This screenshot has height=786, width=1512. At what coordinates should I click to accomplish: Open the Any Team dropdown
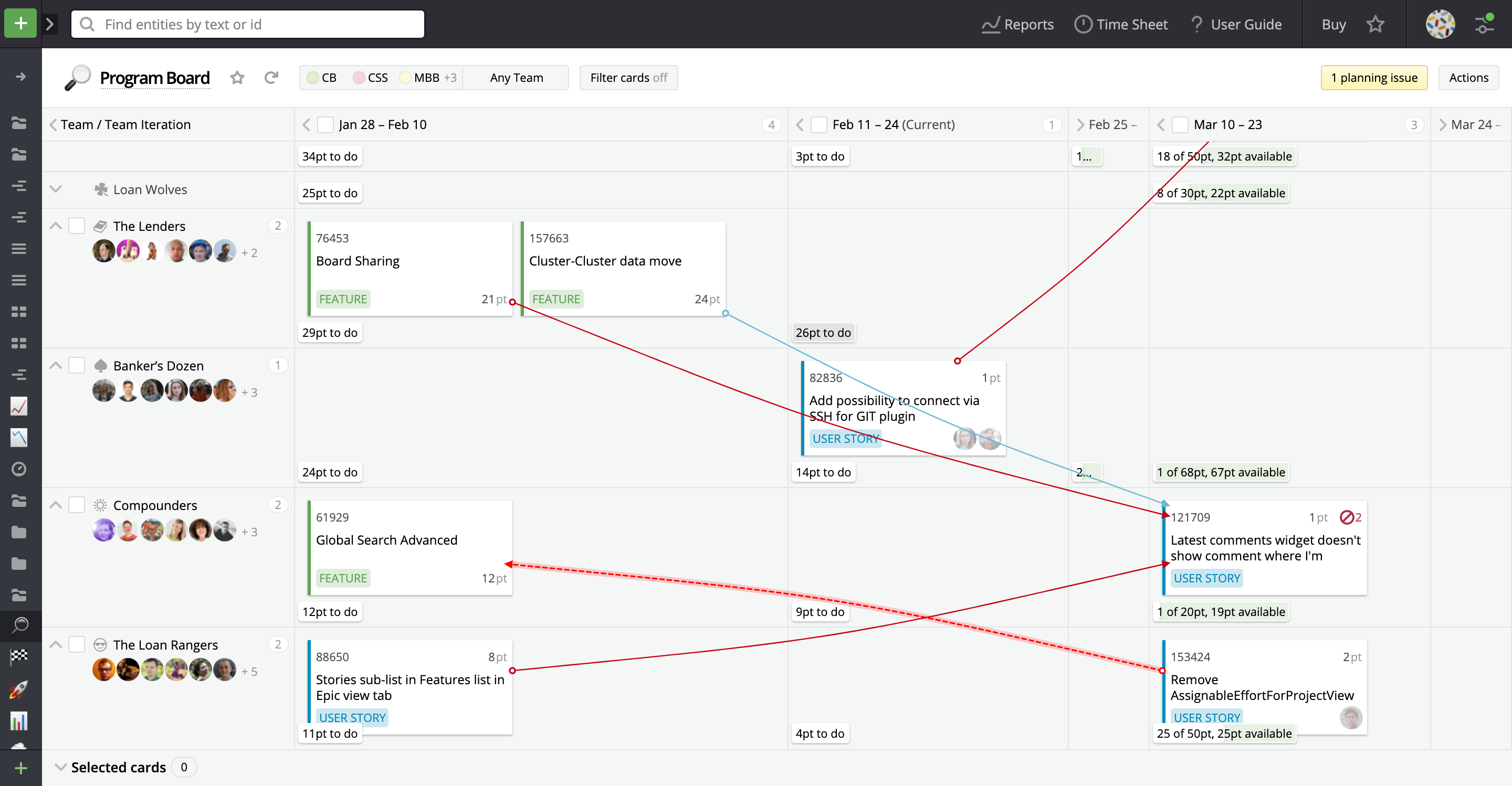pos(516,78)
